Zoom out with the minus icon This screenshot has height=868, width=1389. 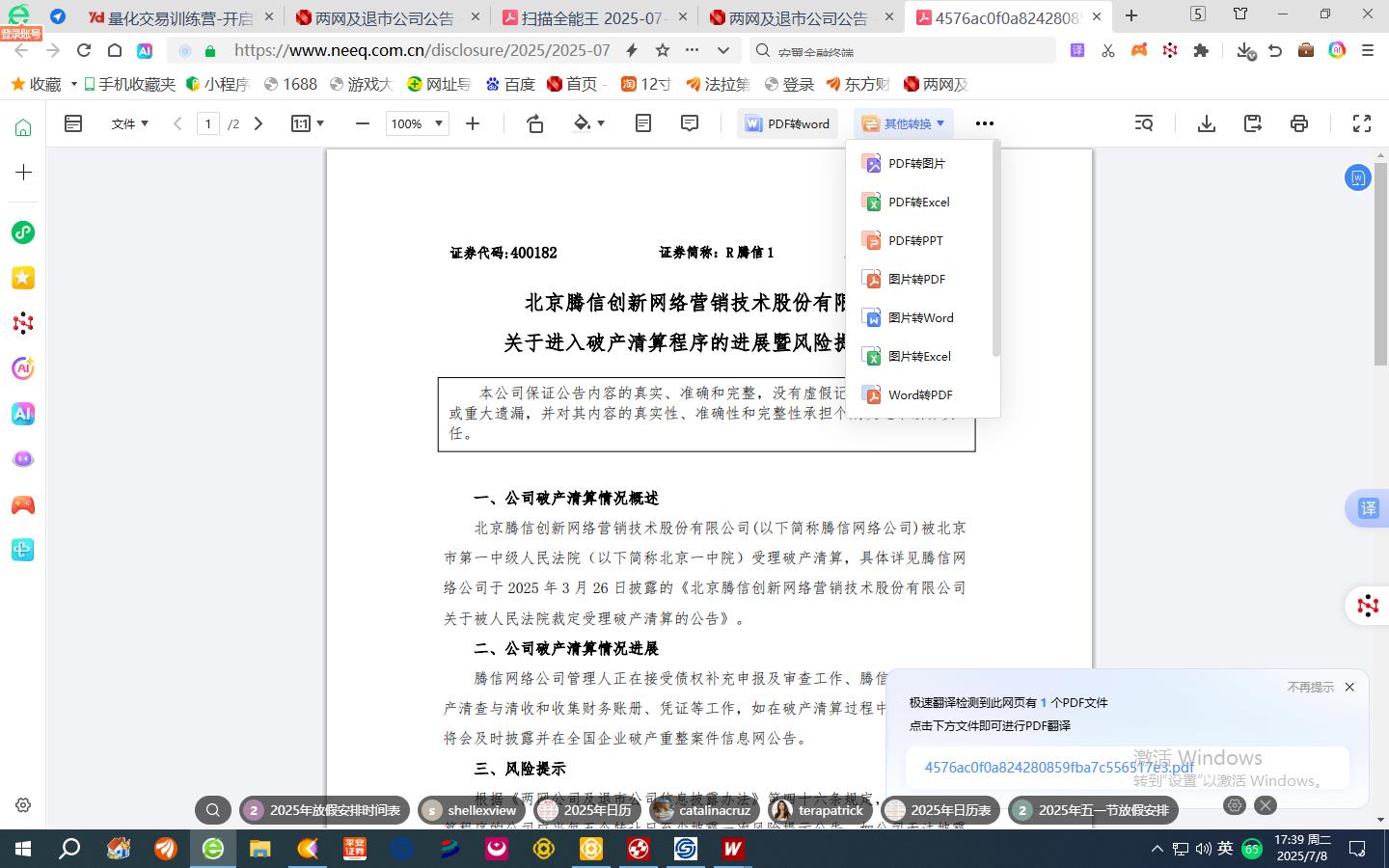(x=363, y=123)
